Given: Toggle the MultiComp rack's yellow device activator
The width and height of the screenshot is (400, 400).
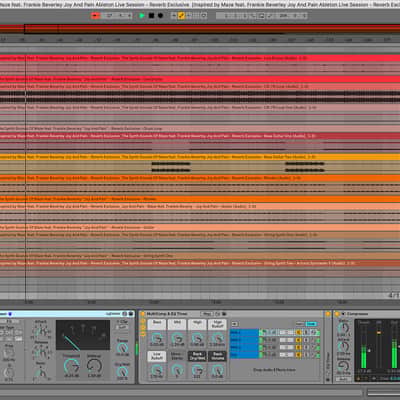Looking at the screenshot, I should click(143, 314).
